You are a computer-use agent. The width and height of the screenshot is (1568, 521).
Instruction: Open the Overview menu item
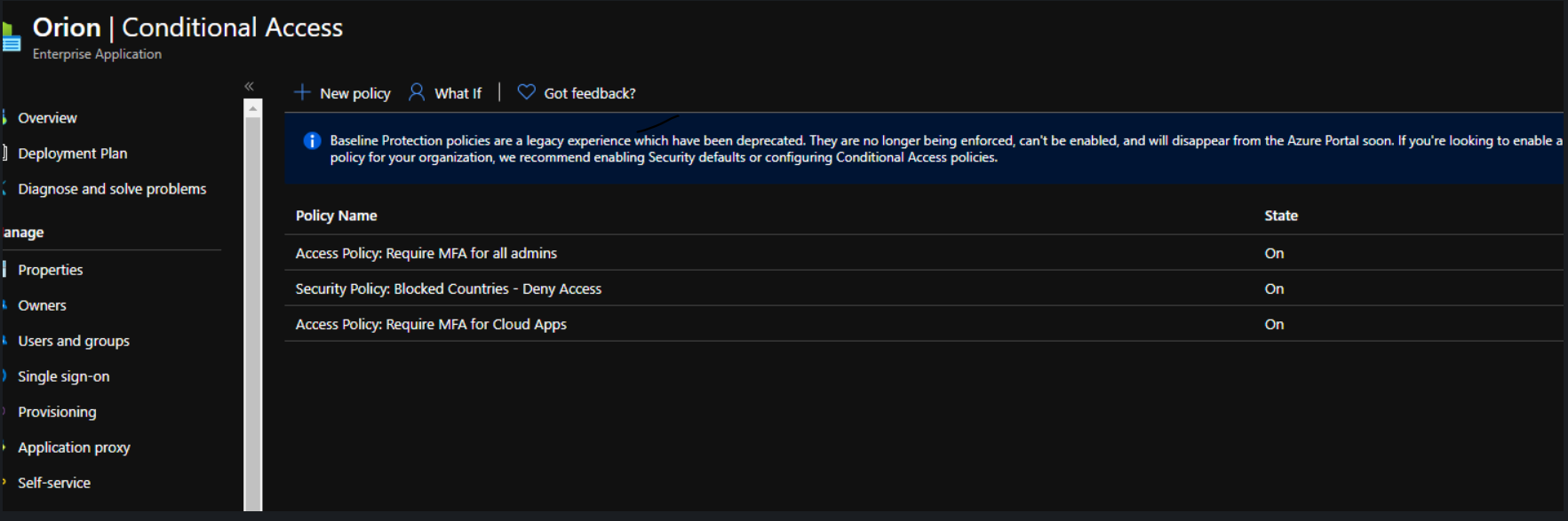point(47,118)
